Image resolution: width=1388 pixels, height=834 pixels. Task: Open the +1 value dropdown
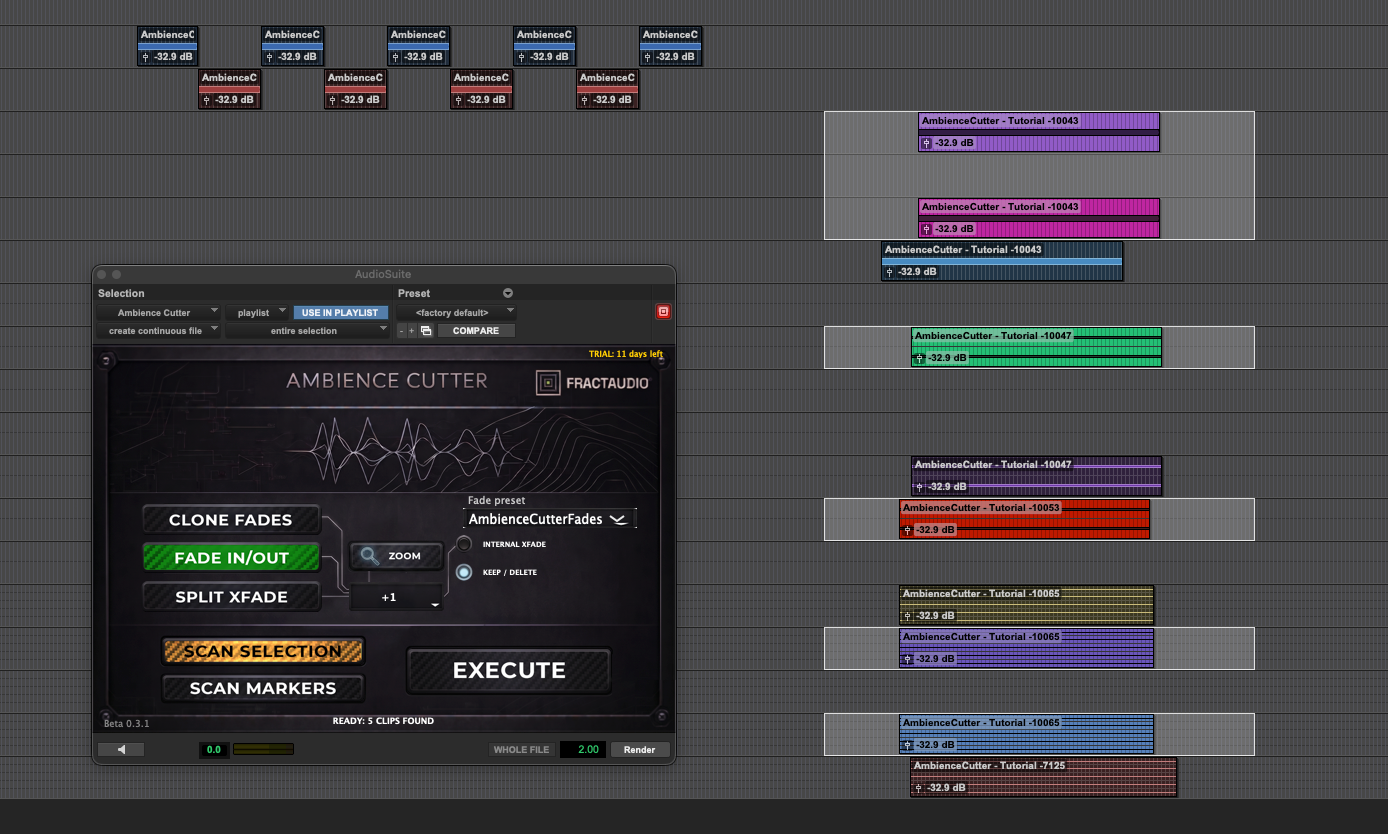coord(396,597)
